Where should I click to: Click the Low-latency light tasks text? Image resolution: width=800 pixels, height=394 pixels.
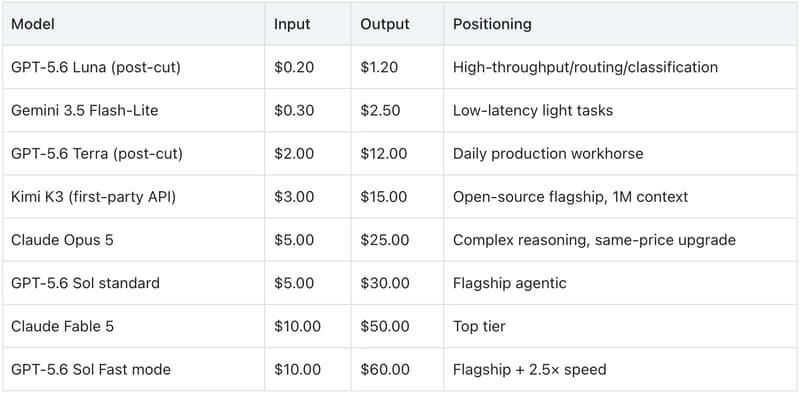point(533,110)
